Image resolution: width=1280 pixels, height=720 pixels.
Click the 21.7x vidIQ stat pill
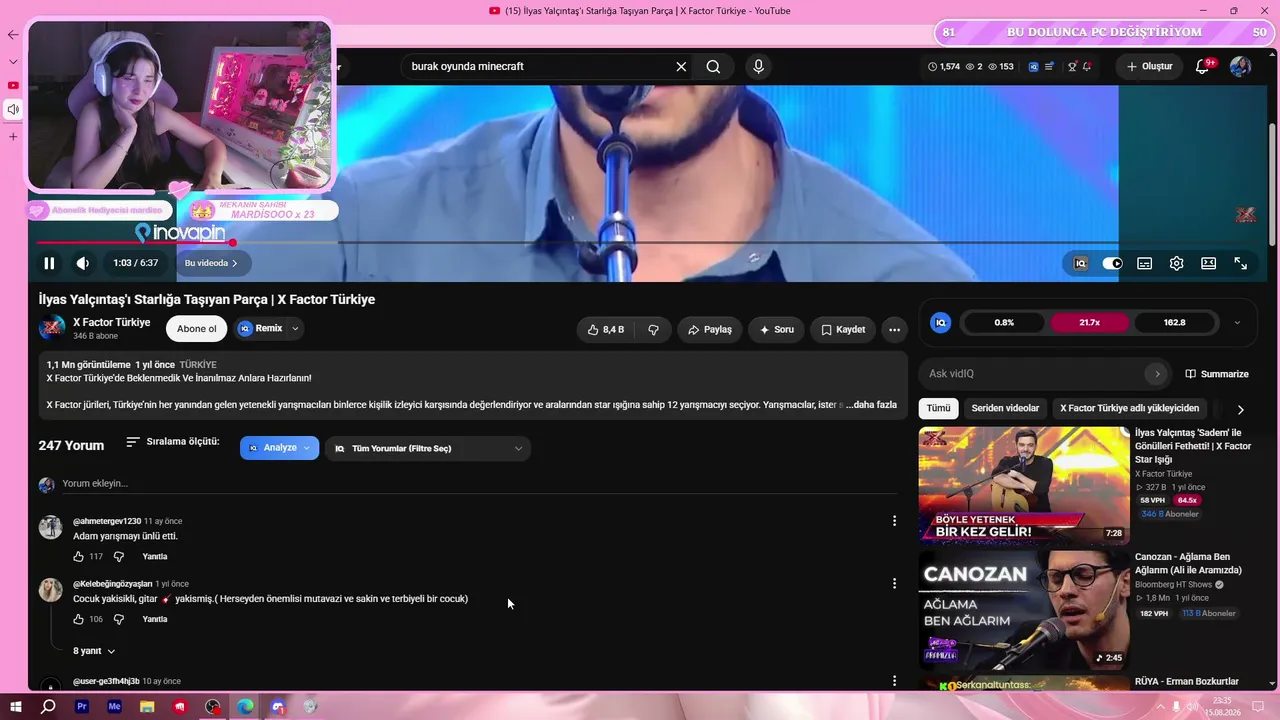pos(1089,323)
